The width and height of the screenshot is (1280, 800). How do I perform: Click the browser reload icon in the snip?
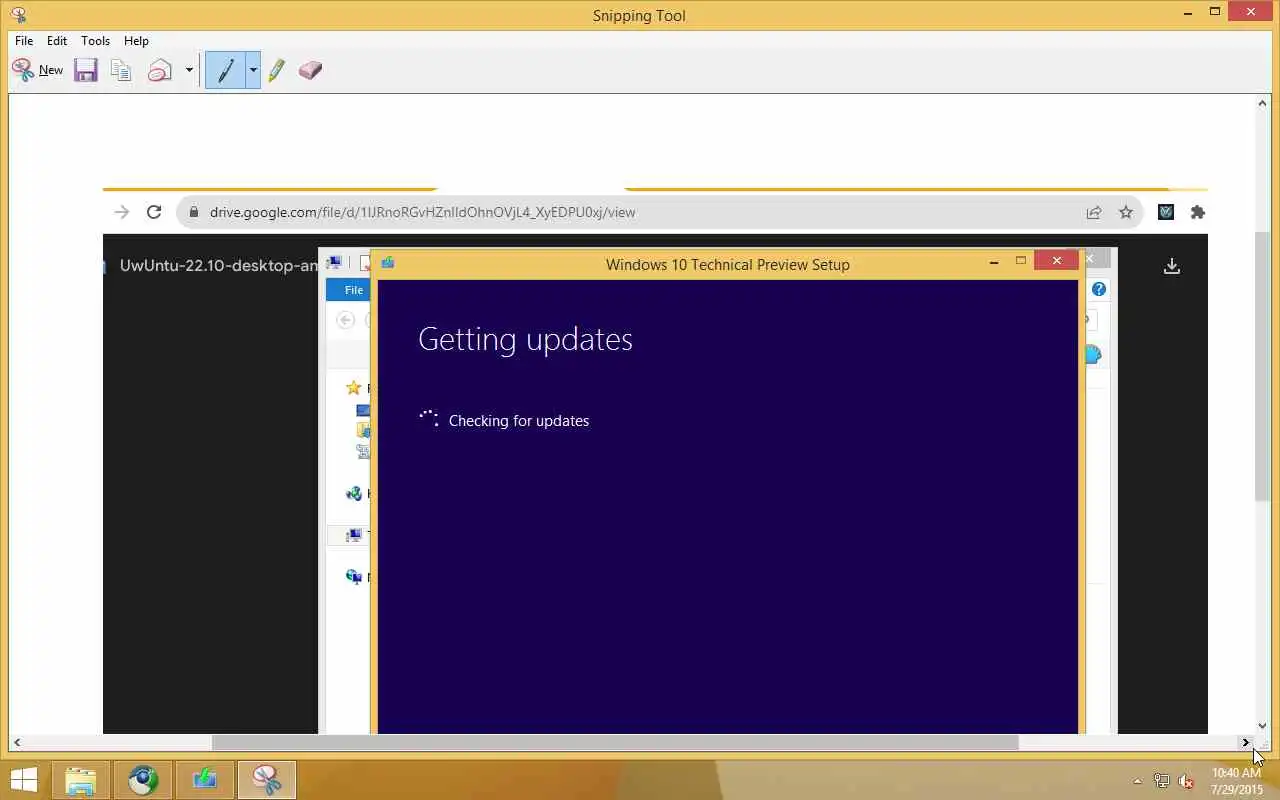(154, 212)
